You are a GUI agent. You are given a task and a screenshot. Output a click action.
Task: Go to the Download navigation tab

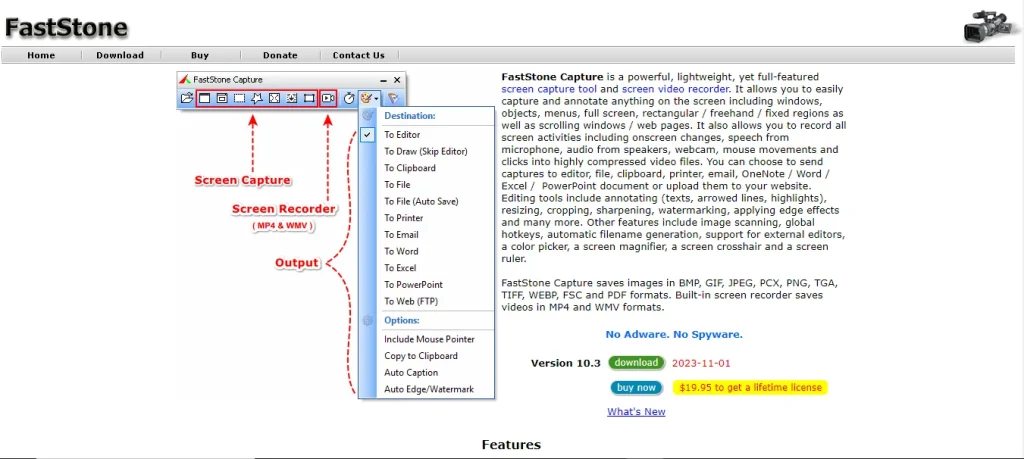(x=120, y=55)
